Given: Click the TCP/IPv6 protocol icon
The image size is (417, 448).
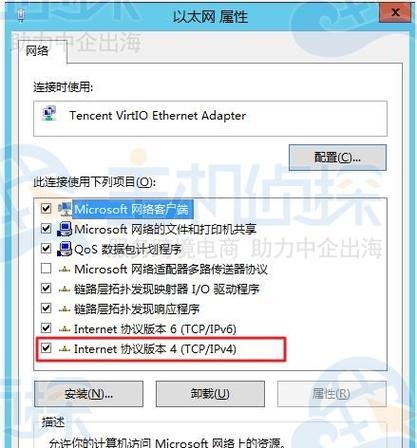Looking at the screenshot, I should (64, 329).
